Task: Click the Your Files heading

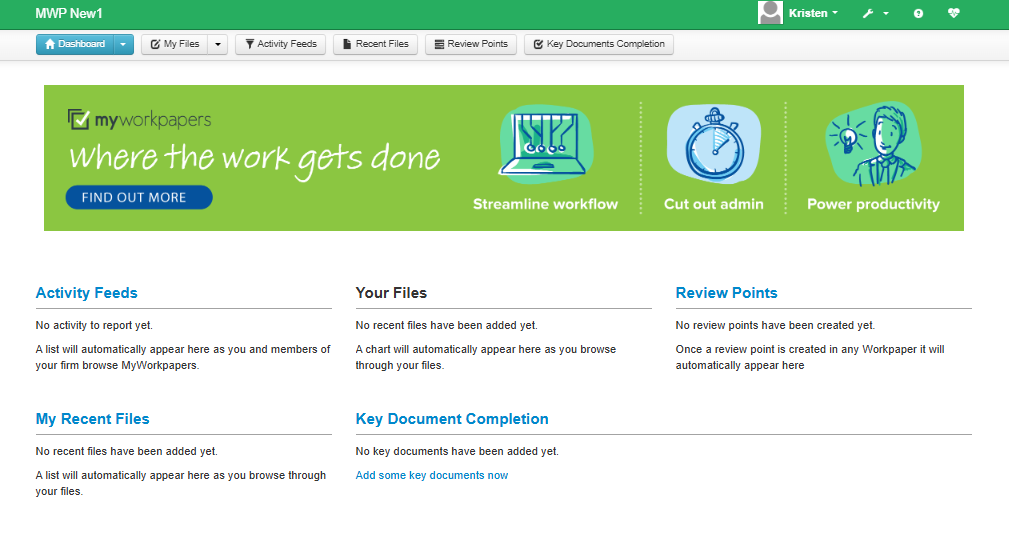Action: (391, 293)
